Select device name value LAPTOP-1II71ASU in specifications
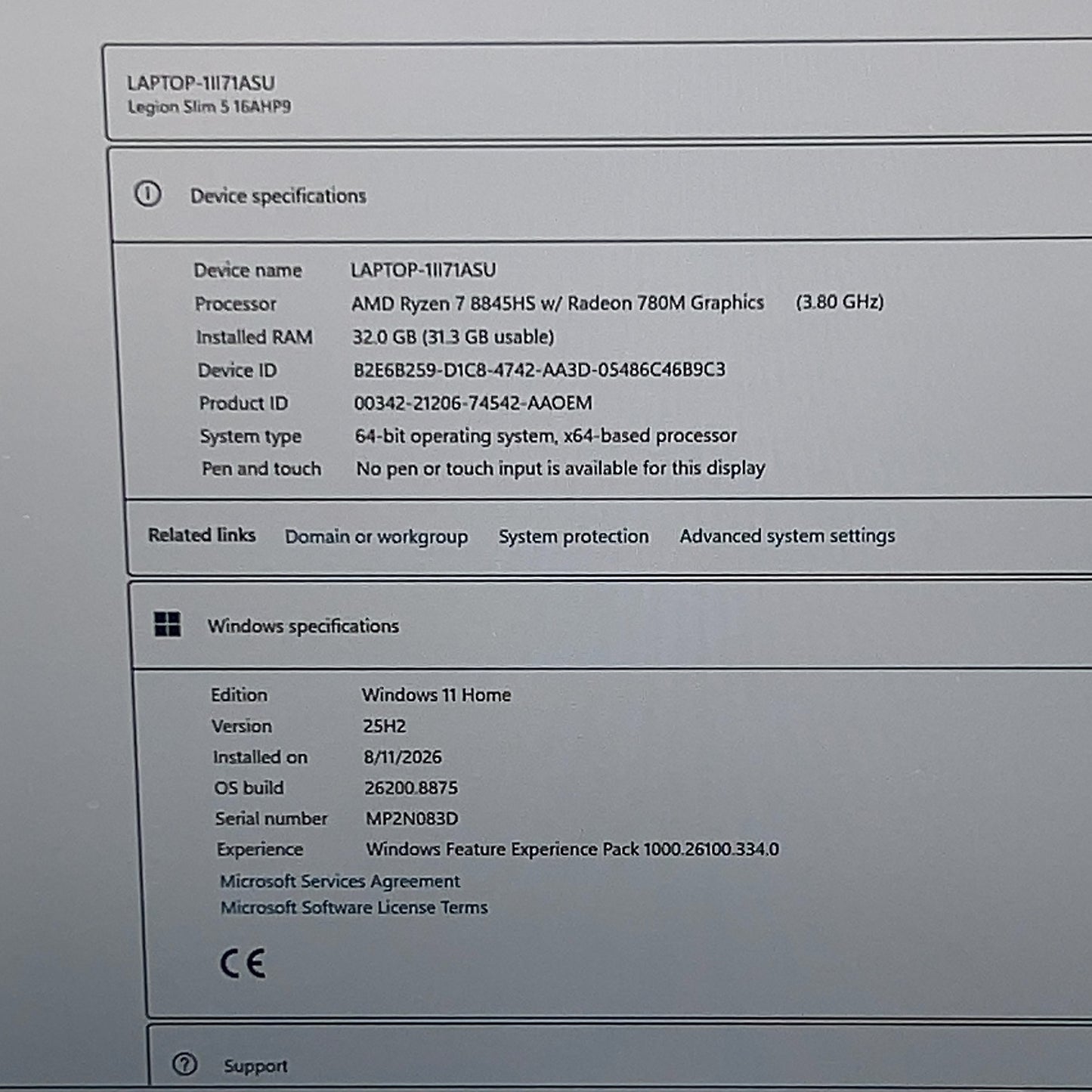Screen dimensions: 1092x1092 click(x=423, y=270)
